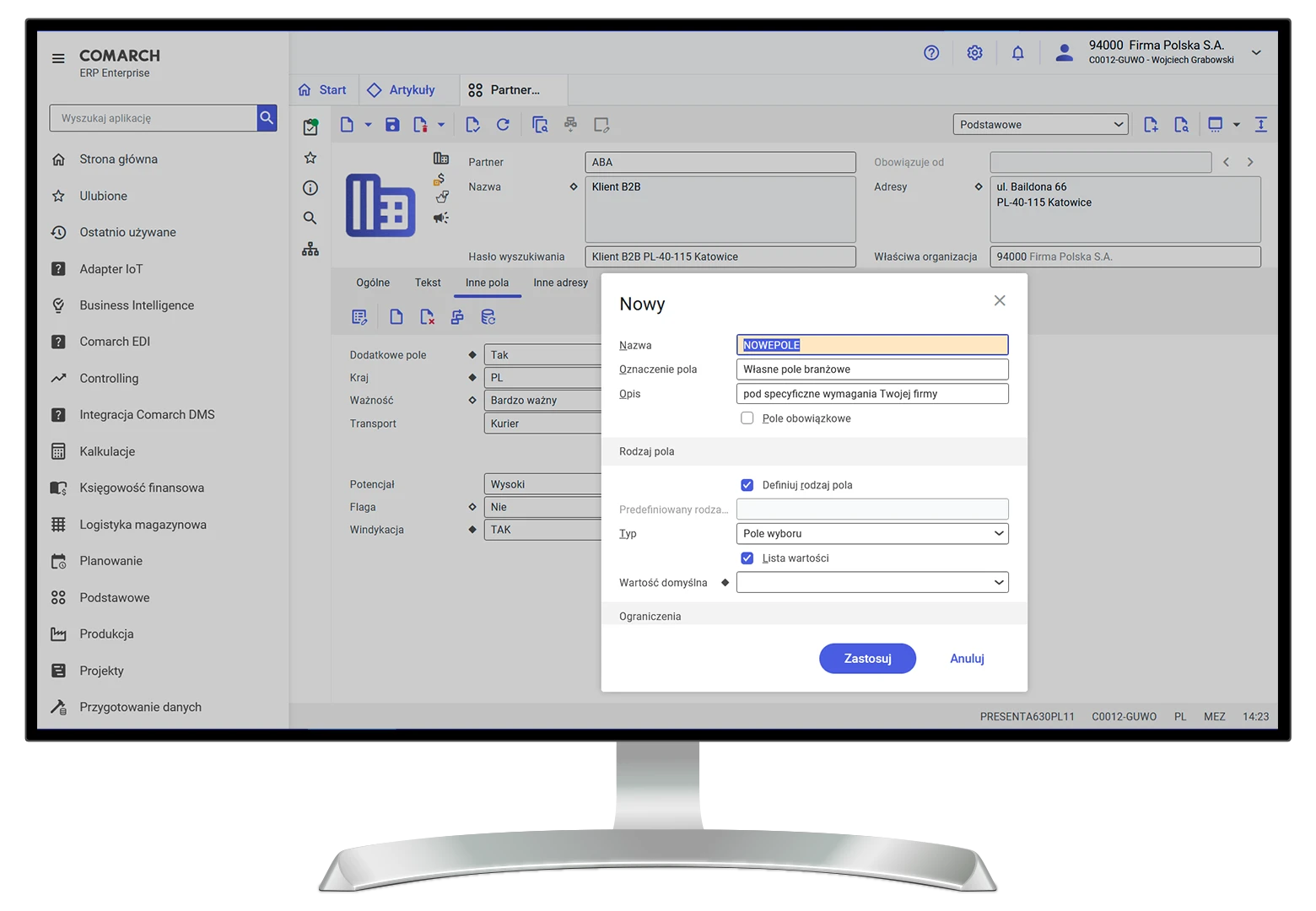Screen dimensions: 1316x911
Task: Click the user profile avatar icon
Action: (1065, 53)
